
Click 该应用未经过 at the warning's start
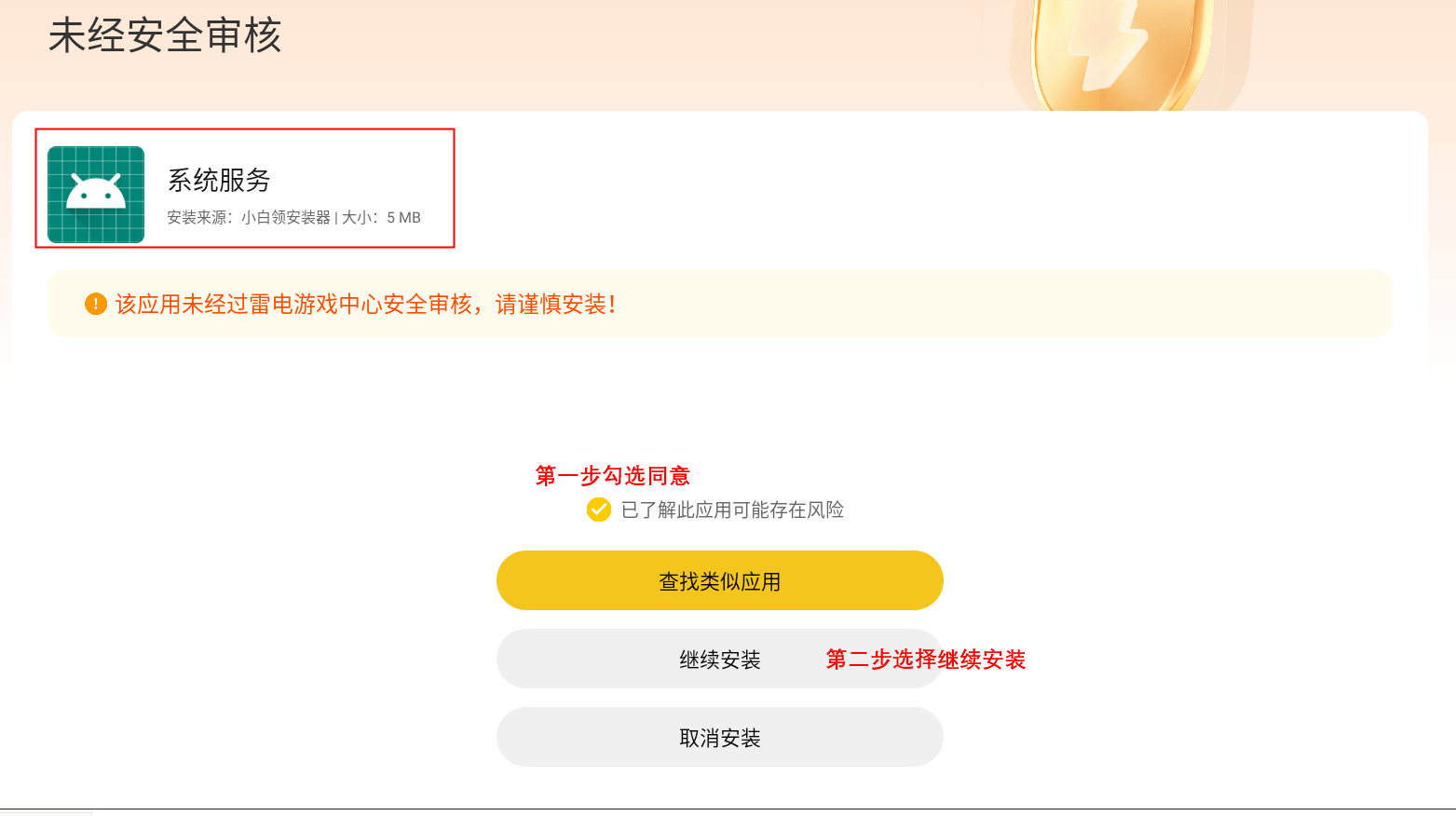(x=182, y=305)
